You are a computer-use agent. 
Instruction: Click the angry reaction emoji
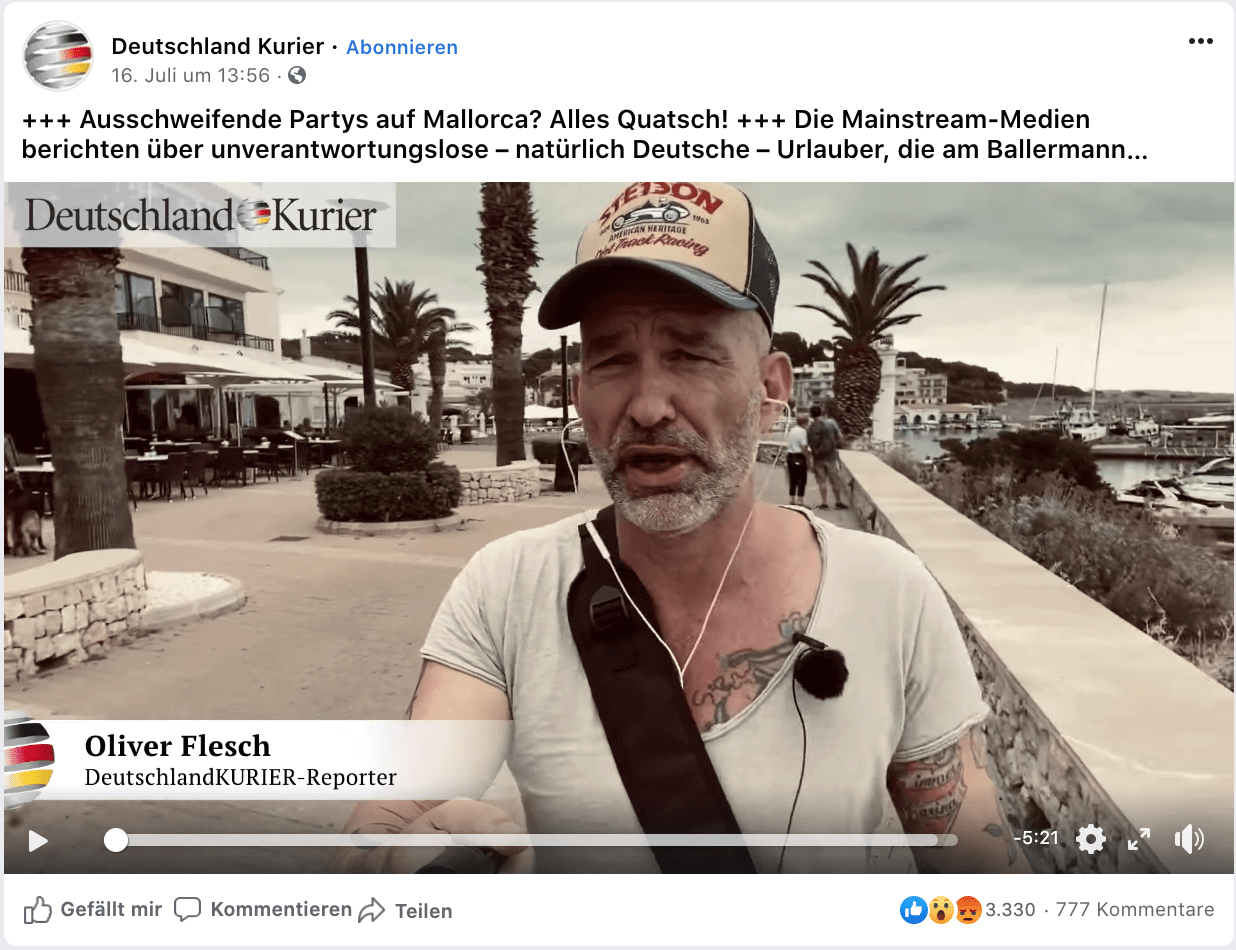[968, 909]
